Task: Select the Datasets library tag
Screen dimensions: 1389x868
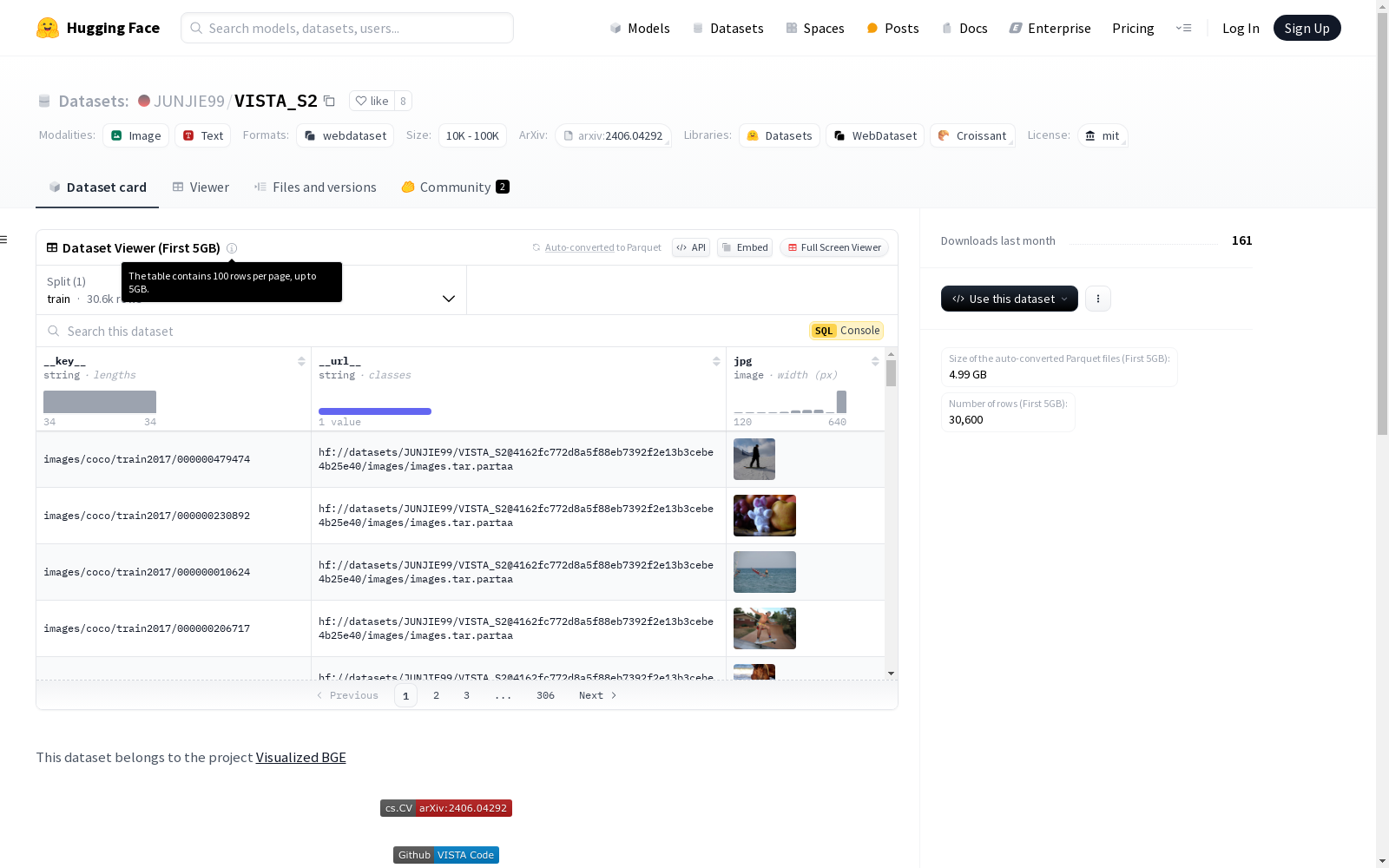Action: tap(780, 135)
